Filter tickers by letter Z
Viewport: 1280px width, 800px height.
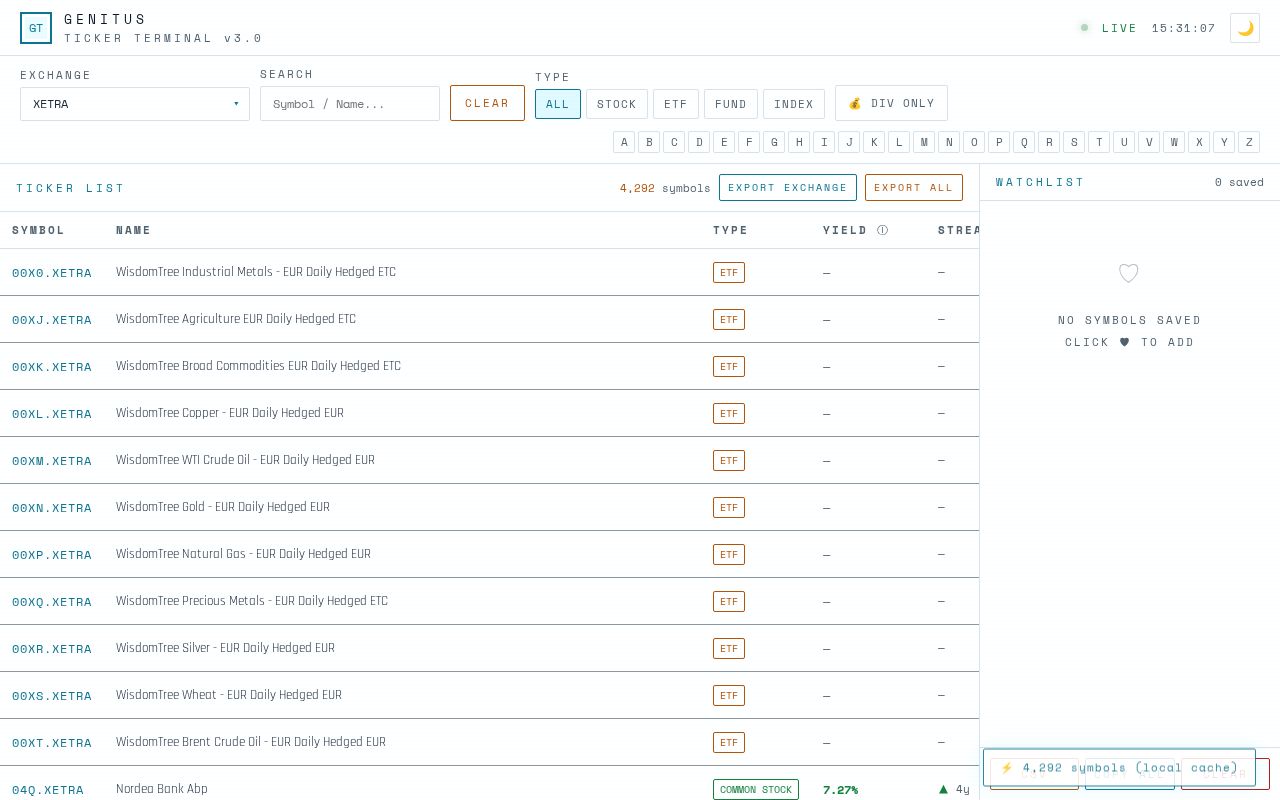(1249, 142)
